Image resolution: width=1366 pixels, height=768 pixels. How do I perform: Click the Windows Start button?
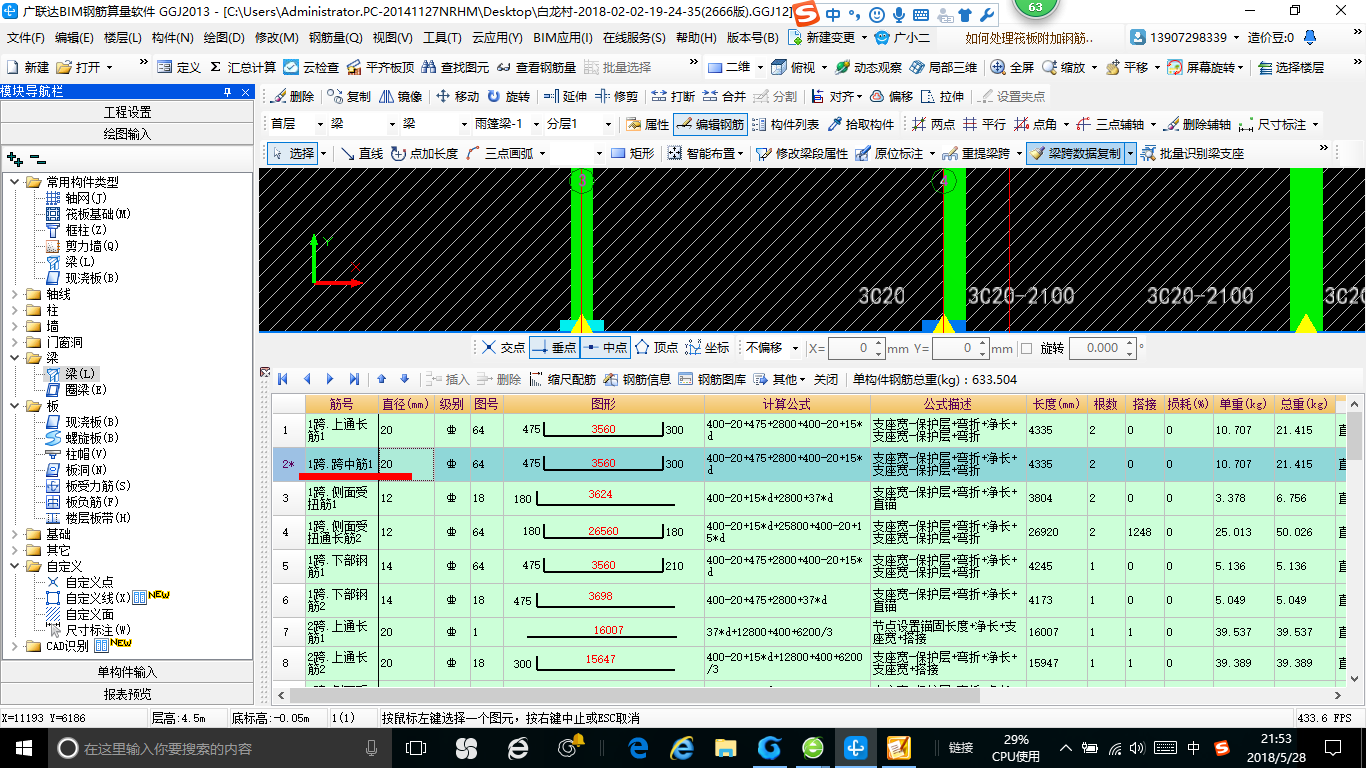tap(22, 748)
